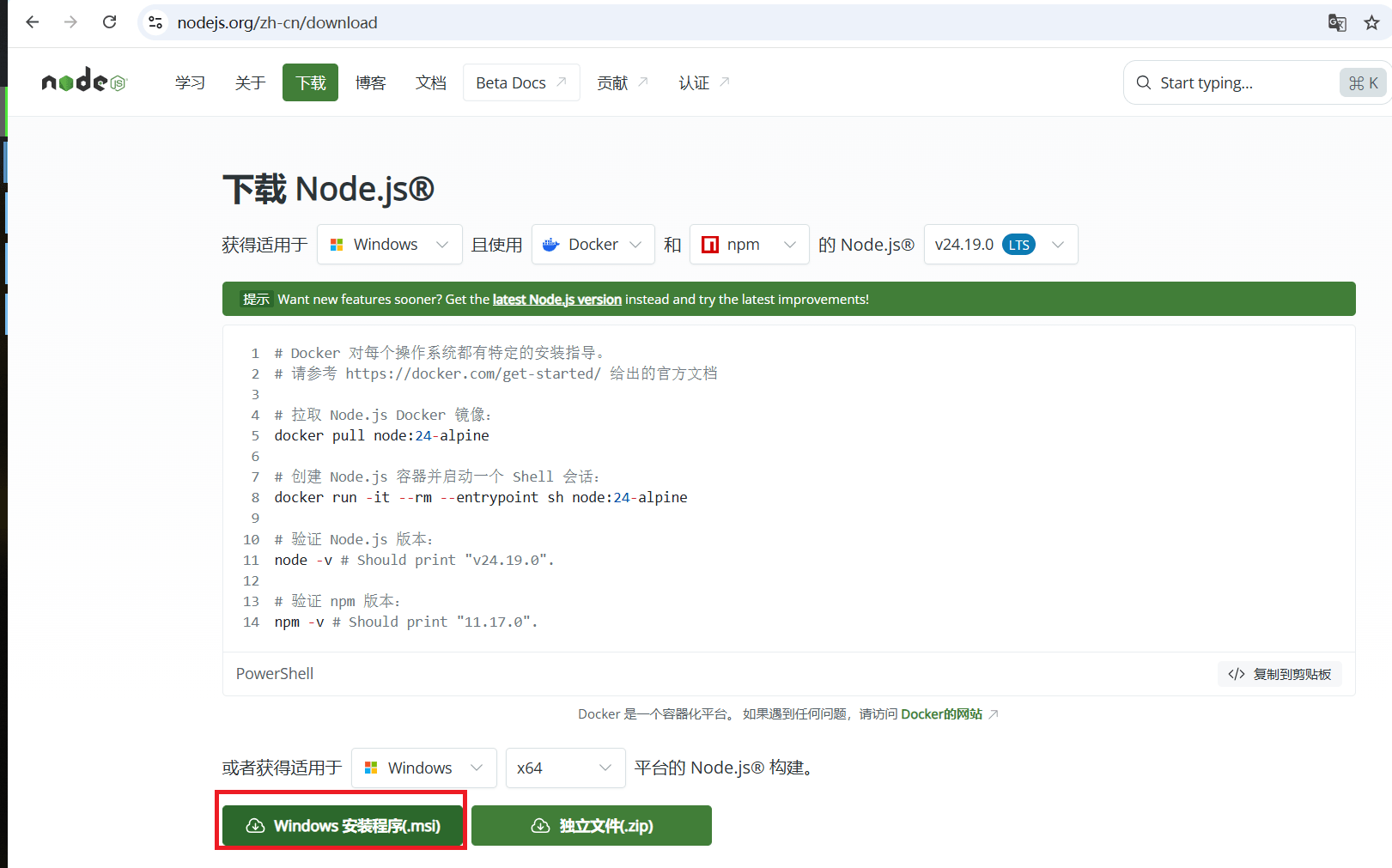Click the Windows logo in the bottom OS selector
The height and width of the screenshot is (868, 1392).
tap(371, 768)
